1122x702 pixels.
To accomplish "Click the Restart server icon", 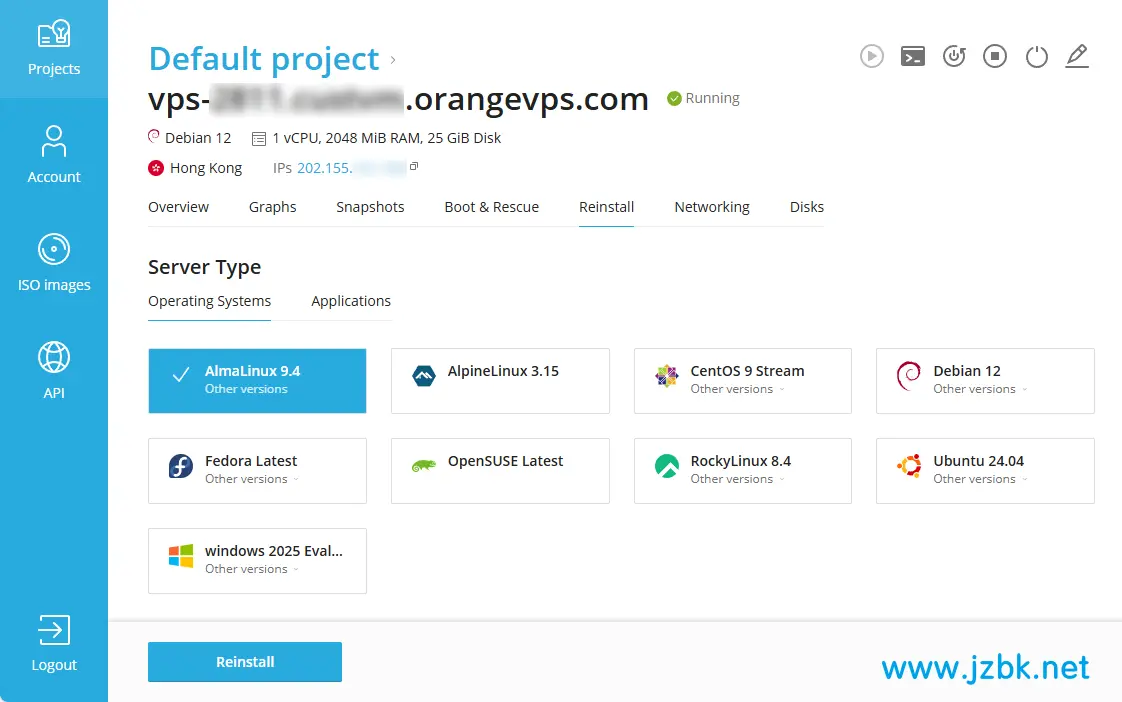I will click(x=954, y=56).
